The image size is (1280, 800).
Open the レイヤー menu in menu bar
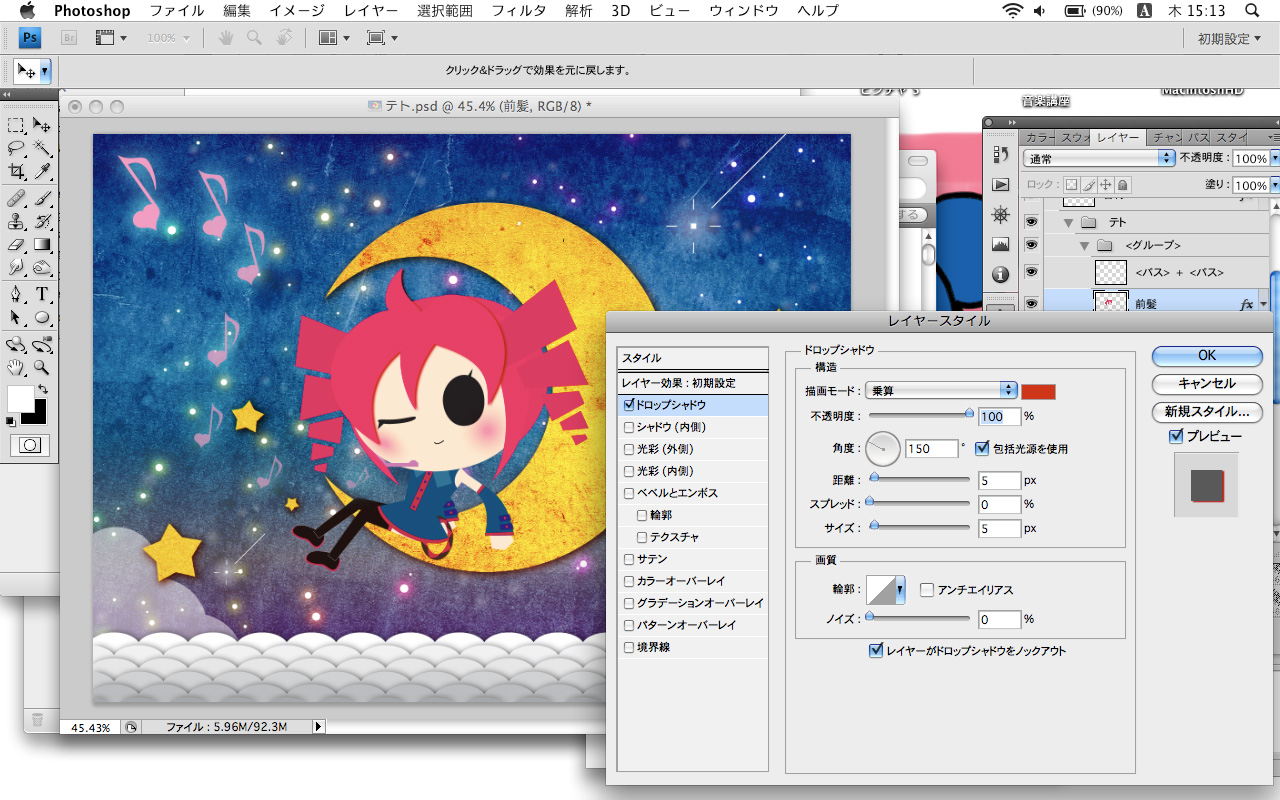click(x=370, y=11)
